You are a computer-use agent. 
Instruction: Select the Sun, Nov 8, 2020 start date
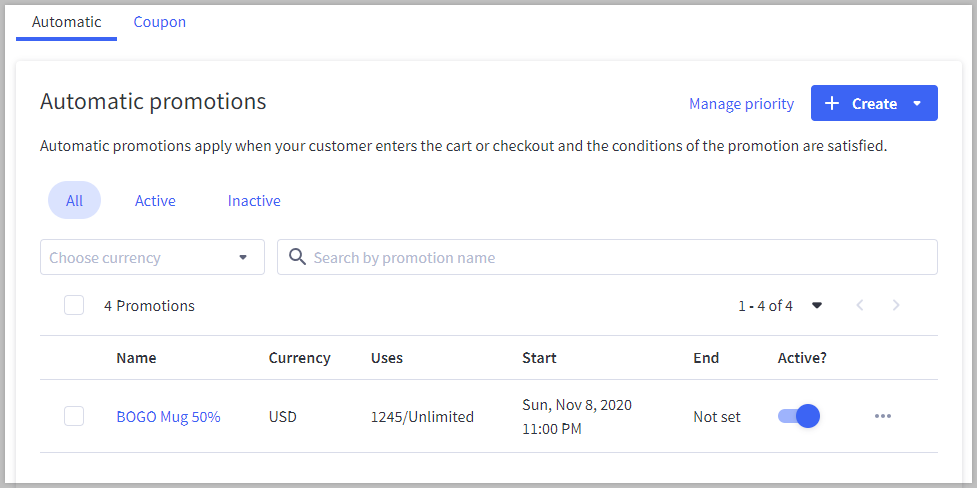(577, 405)
